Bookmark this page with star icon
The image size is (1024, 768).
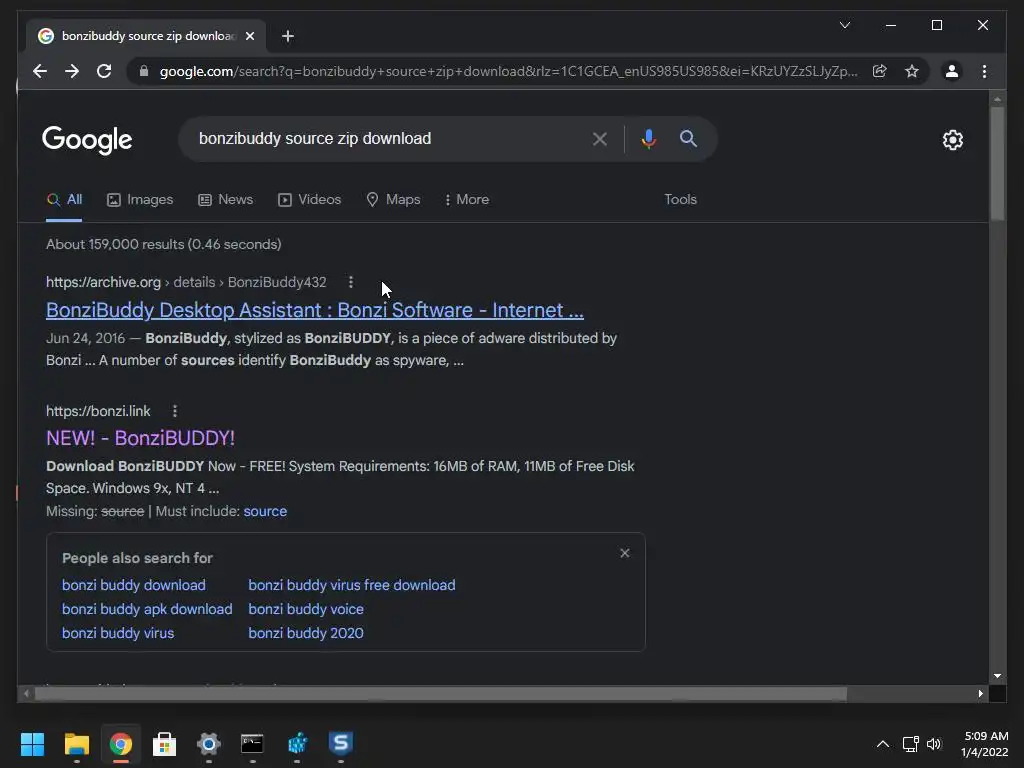coord(912,71)
